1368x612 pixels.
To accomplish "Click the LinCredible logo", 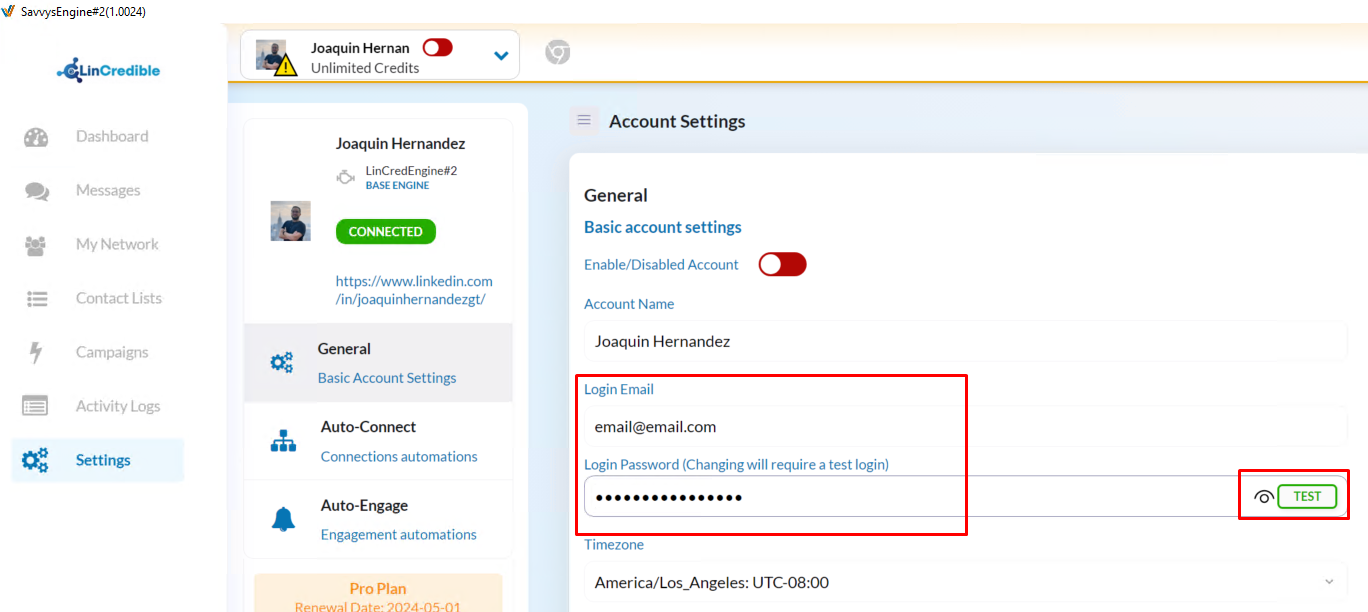I will 108,71.
